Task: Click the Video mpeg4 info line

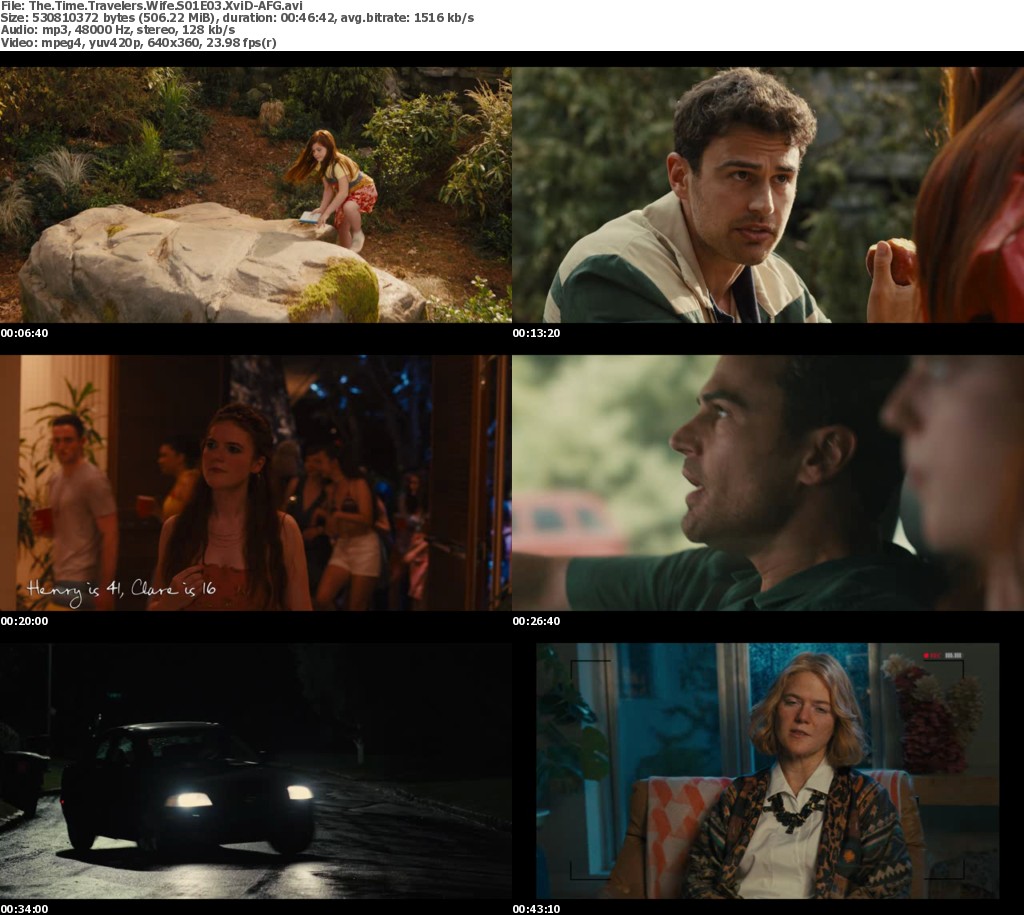Action: tap(138, 42)
